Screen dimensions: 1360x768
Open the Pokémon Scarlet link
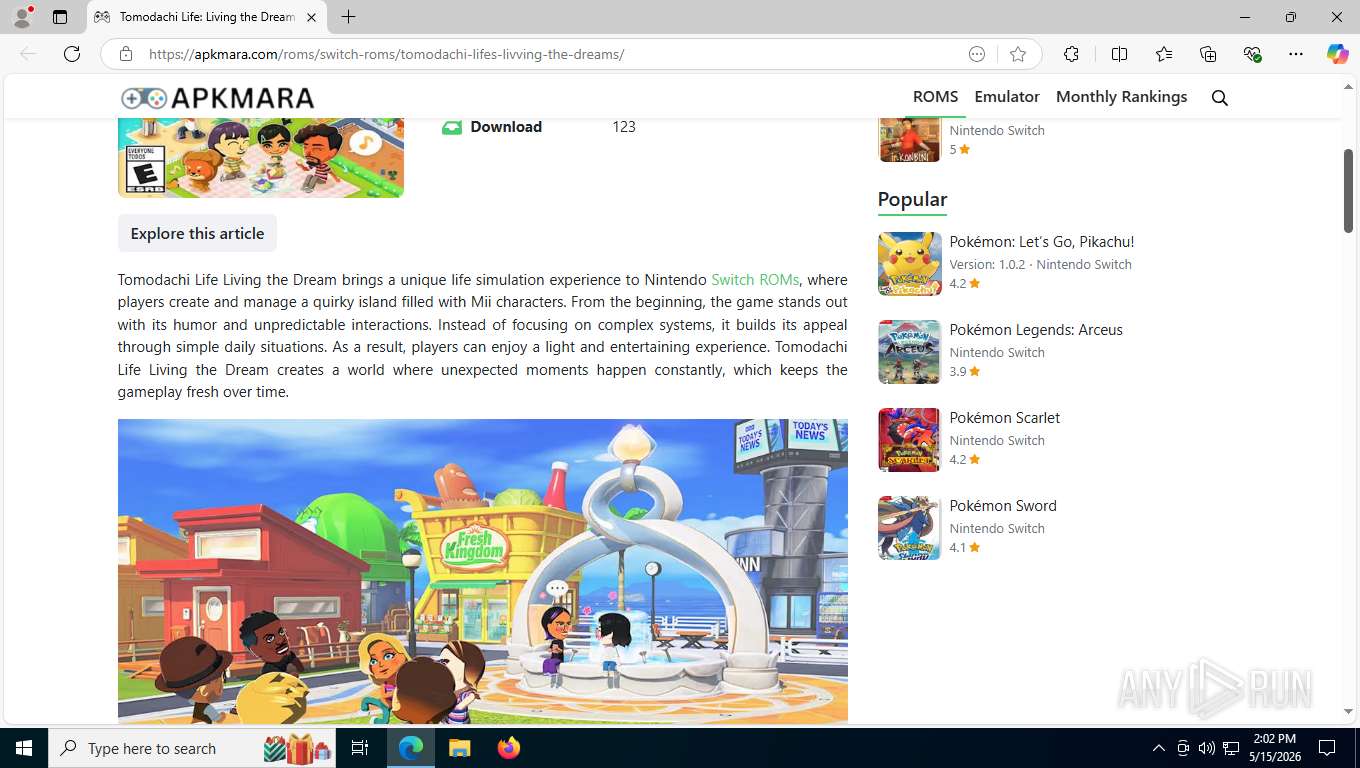click(1004, 418)
